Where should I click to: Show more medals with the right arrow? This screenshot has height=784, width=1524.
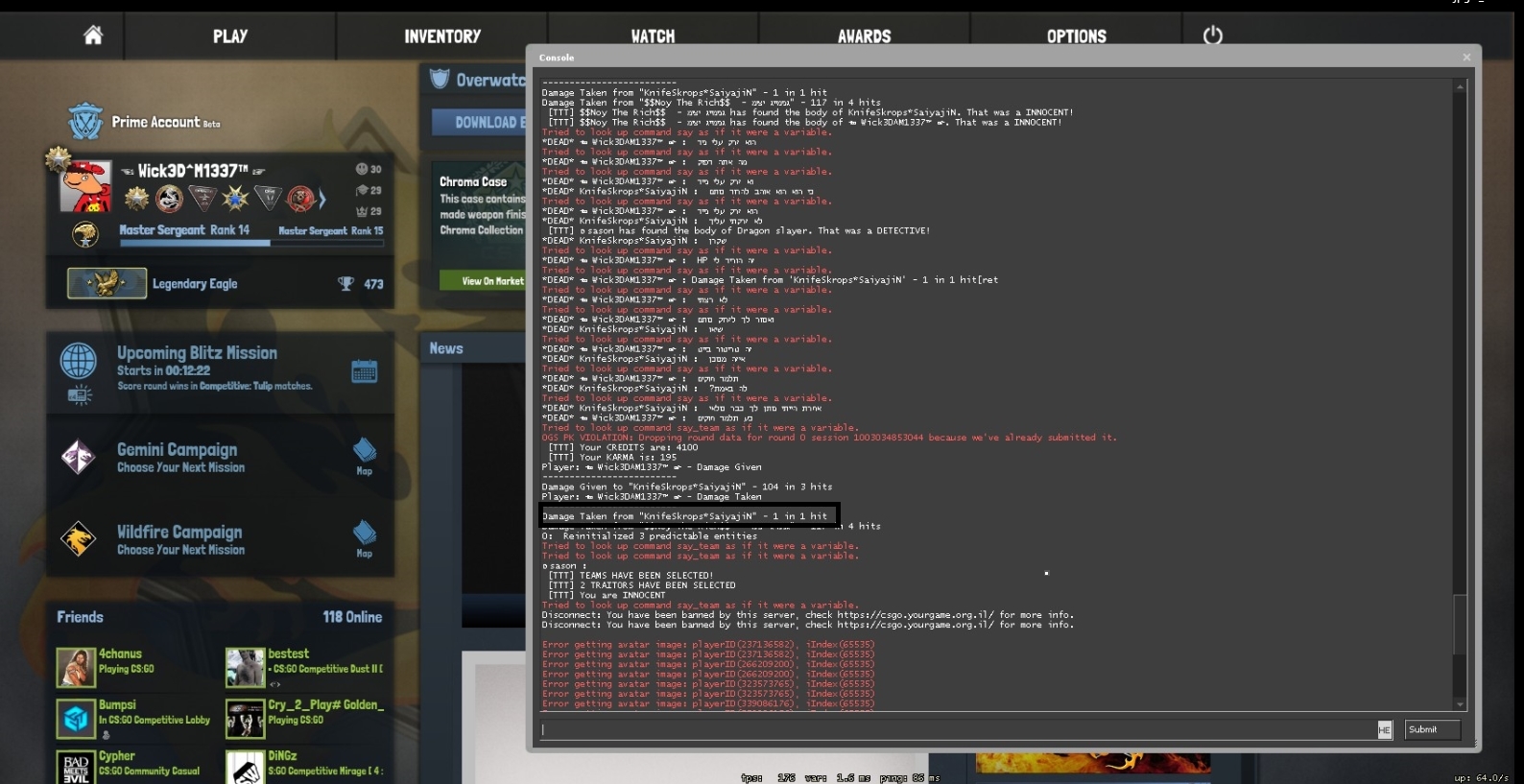322,199
